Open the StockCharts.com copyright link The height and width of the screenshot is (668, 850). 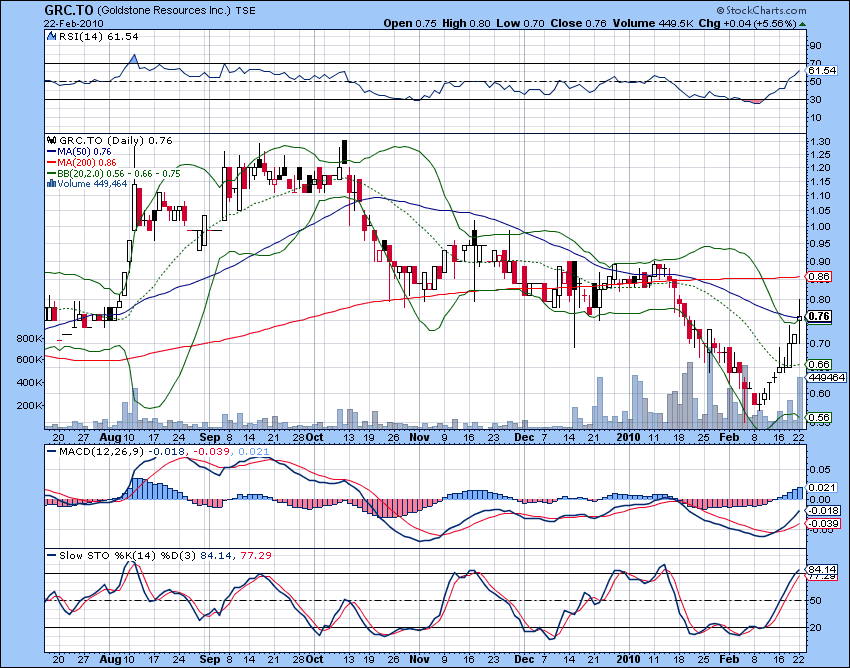coord(761,10)
